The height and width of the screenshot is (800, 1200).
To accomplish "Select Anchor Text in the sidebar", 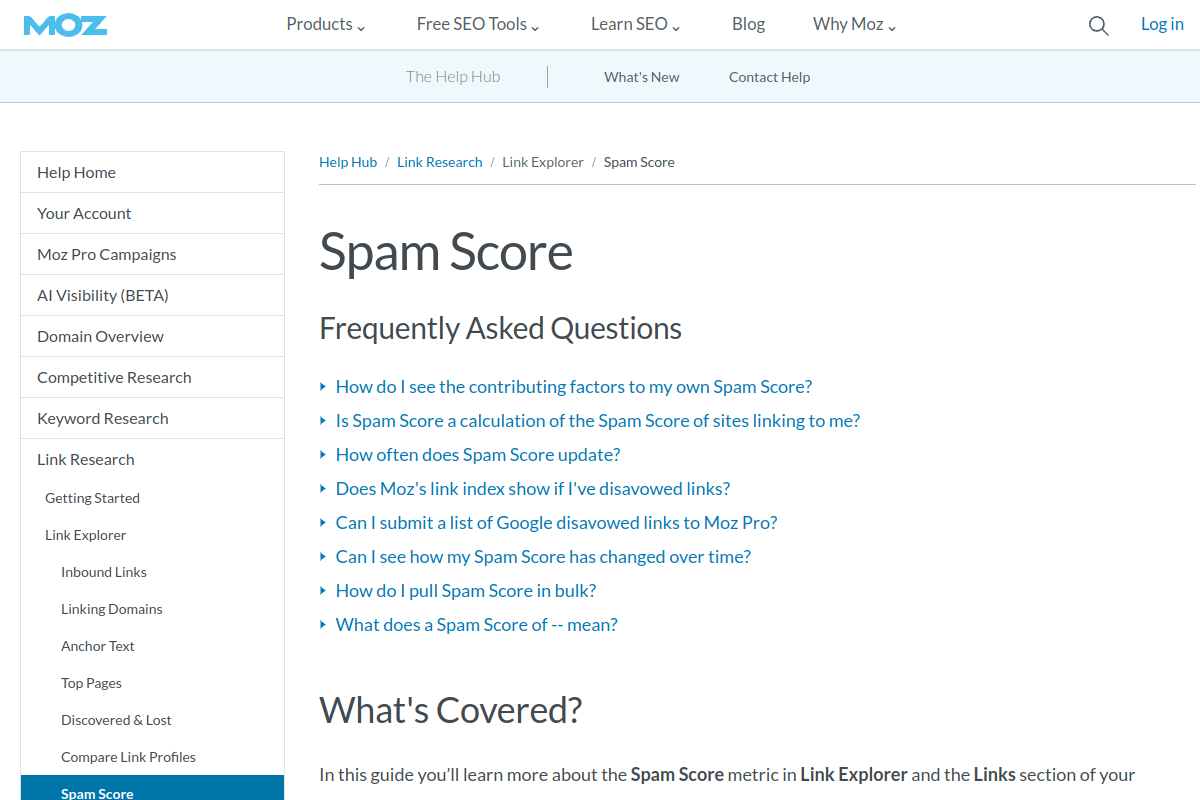I will point(97,645).
